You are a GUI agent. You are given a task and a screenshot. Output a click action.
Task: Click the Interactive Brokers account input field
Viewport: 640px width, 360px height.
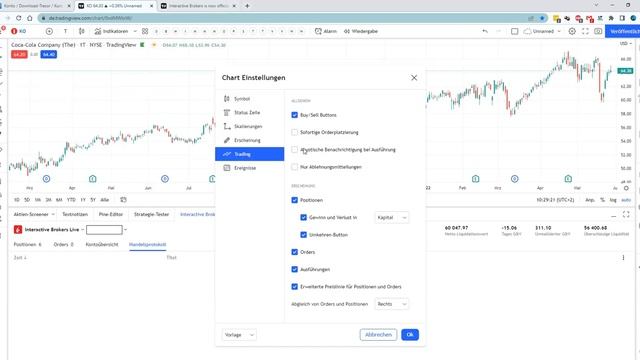pos(104,230)
